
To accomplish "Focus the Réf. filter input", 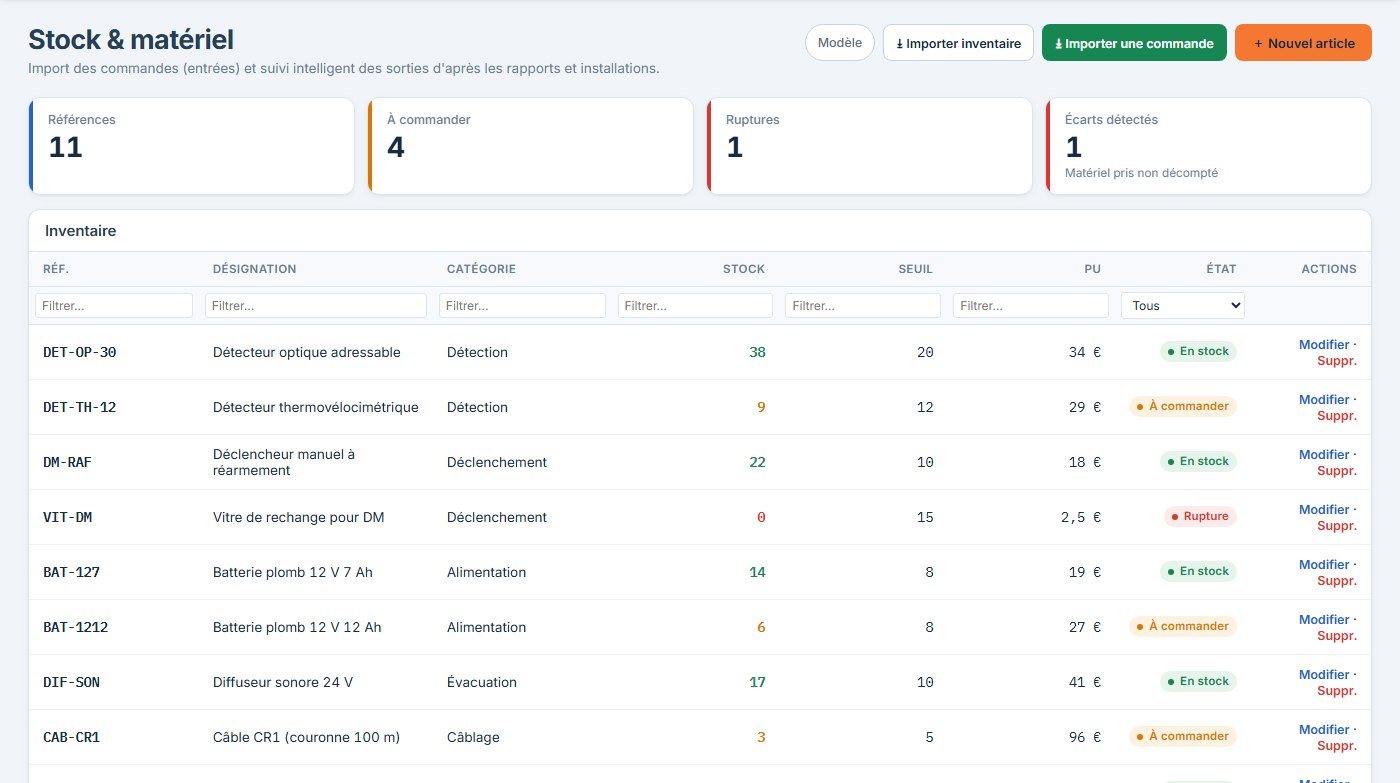I will [114, 306].
